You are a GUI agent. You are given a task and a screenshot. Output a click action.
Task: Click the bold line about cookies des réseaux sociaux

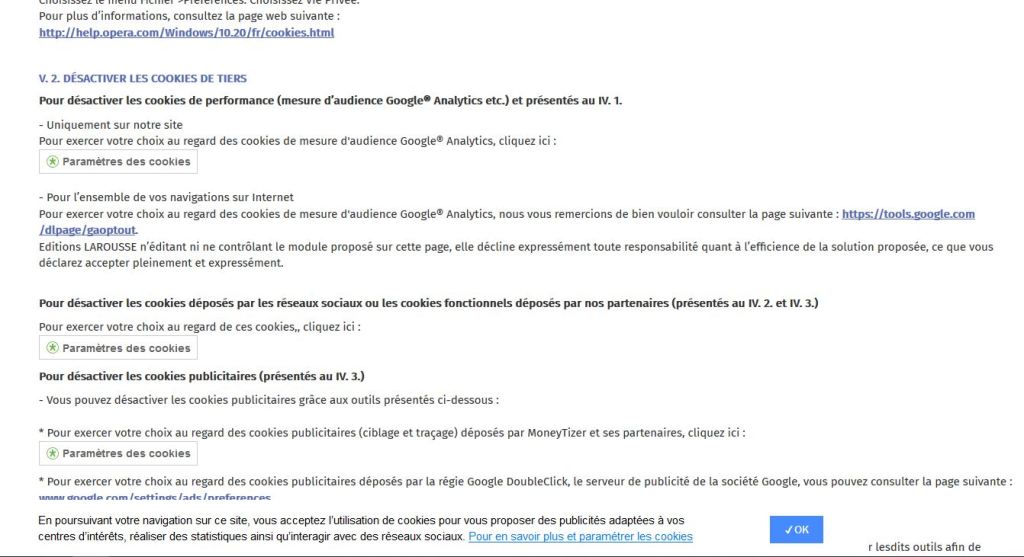pos(428,302)
